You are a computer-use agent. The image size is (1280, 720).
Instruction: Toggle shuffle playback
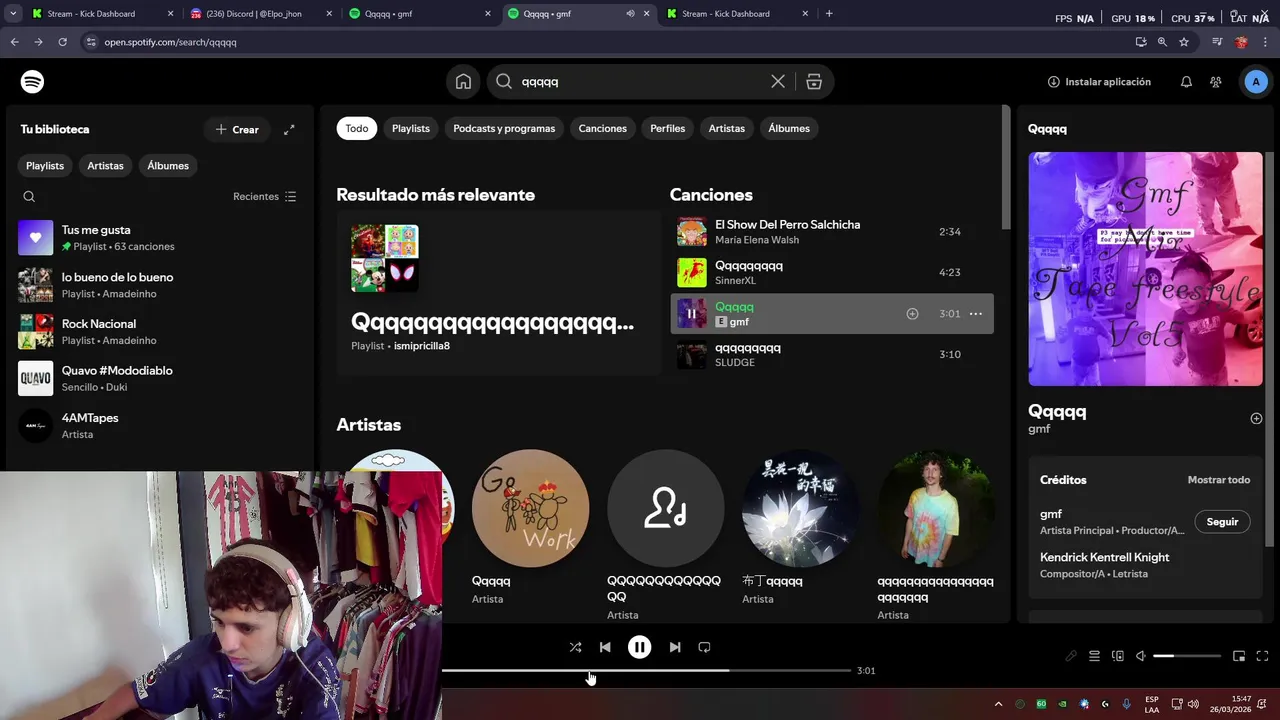pos(575,647)
